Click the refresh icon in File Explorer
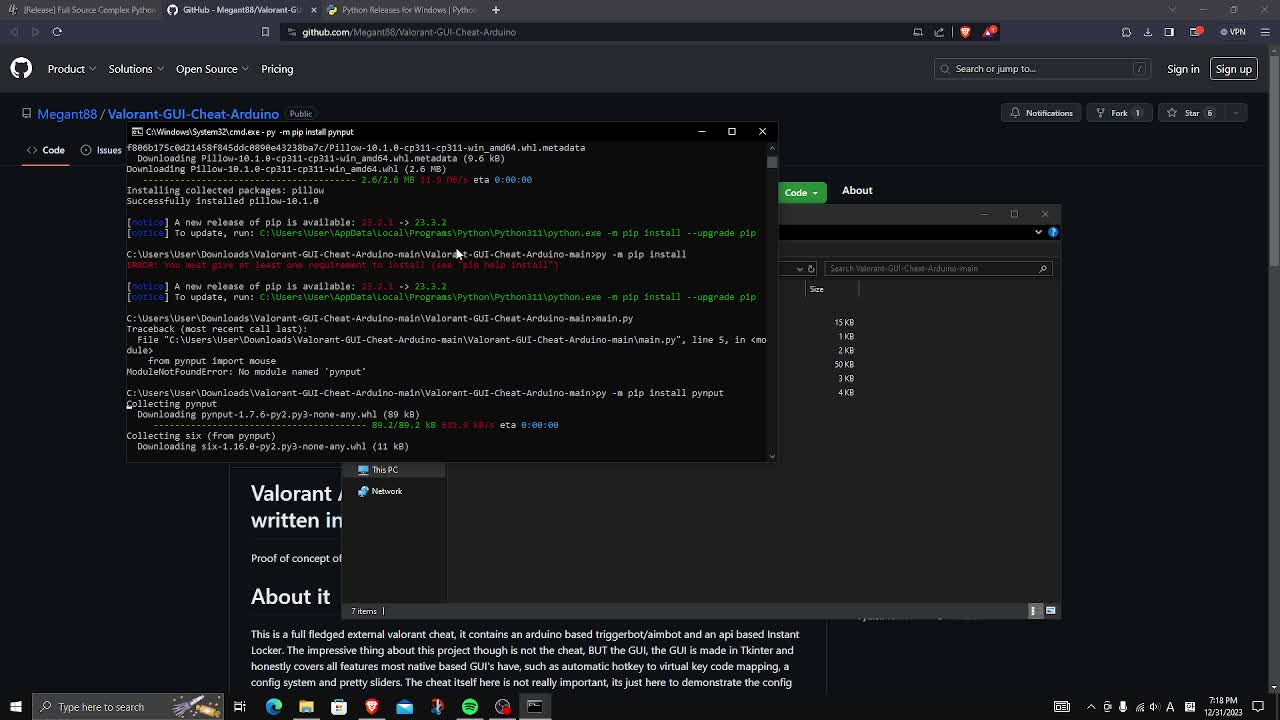 pyautogui.click(x=811, y=268)
